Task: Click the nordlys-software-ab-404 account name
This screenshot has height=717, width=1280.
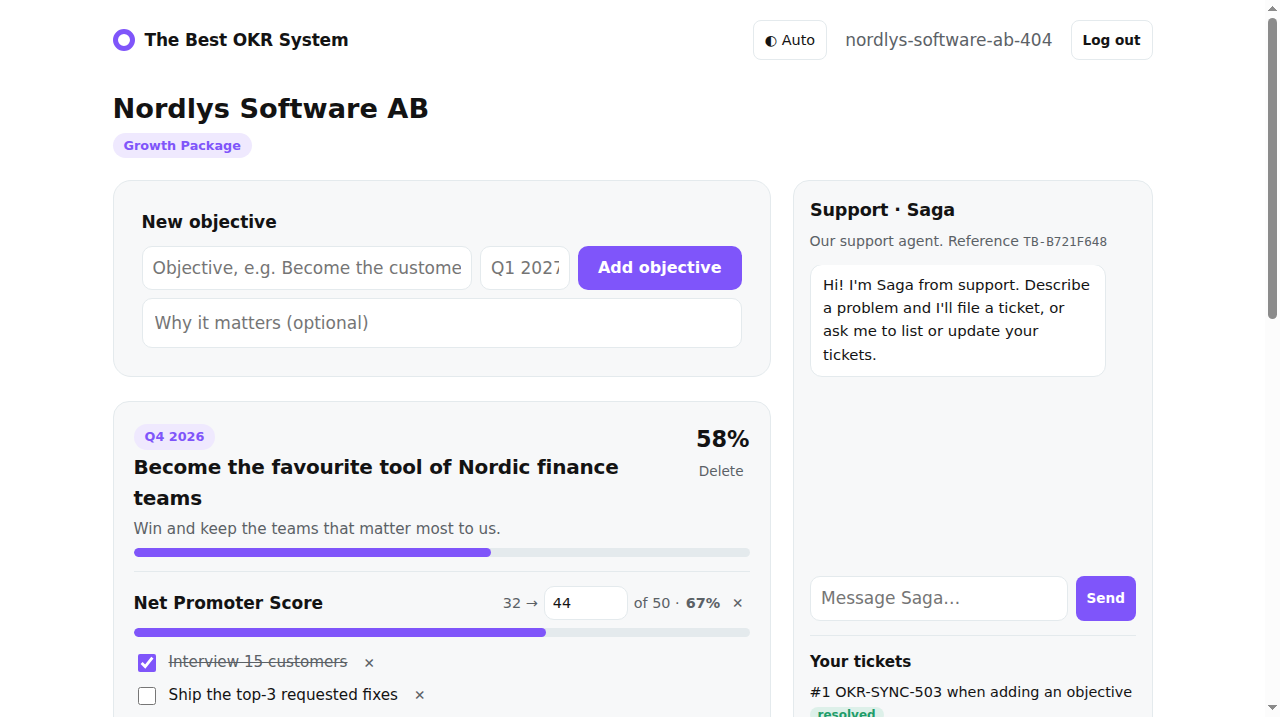Action: pos(948,40)
